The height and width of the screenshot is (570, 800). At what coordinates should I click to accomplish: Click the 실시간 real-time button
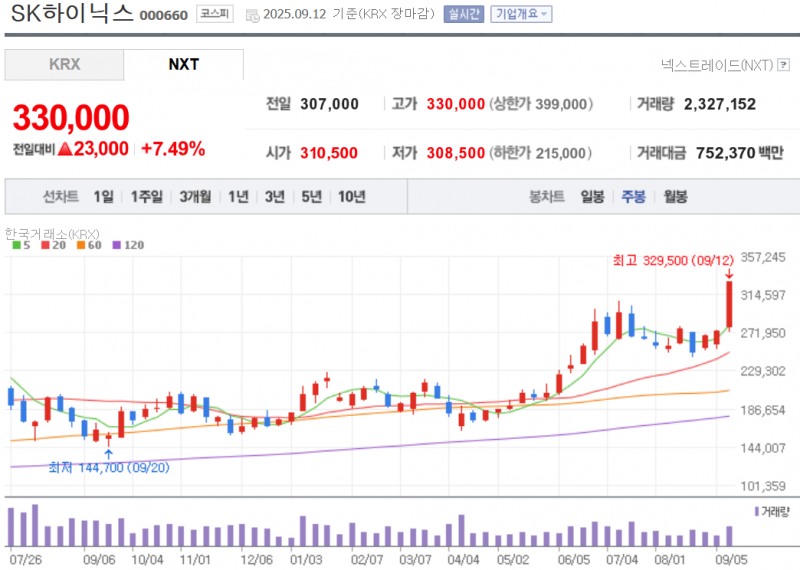(464, 14)
